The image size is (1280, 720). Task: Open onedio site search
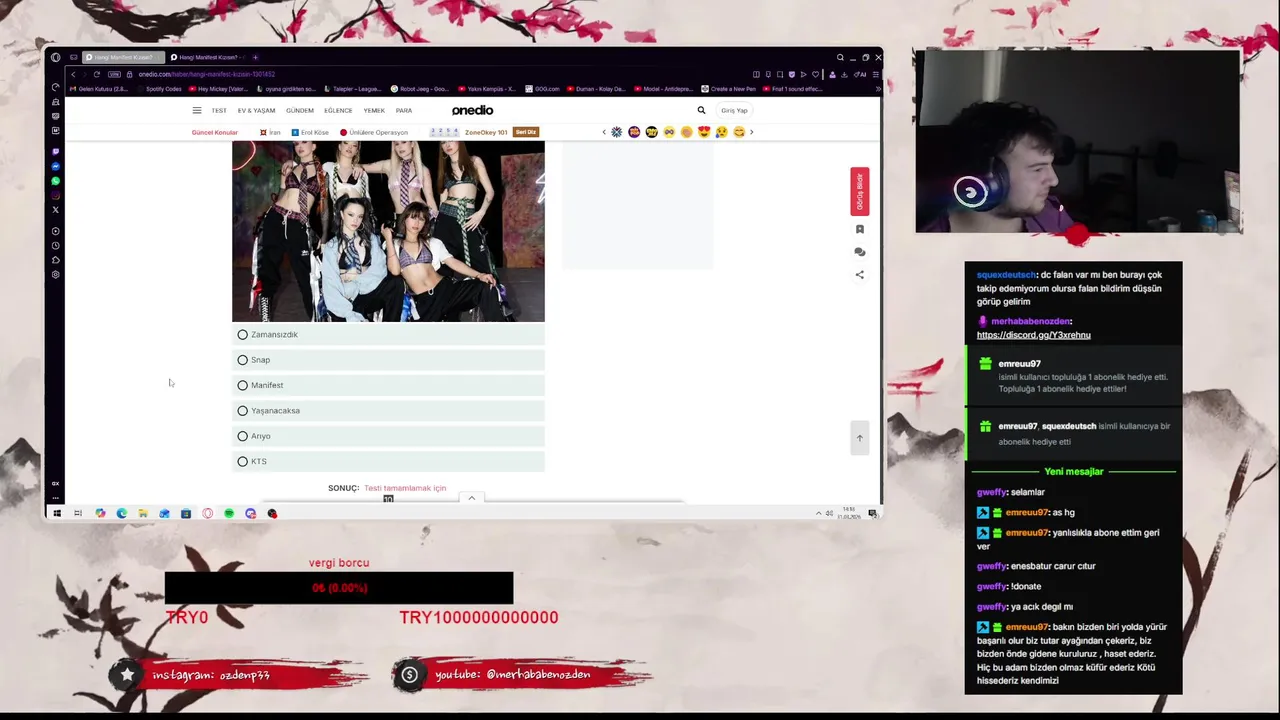701,110
